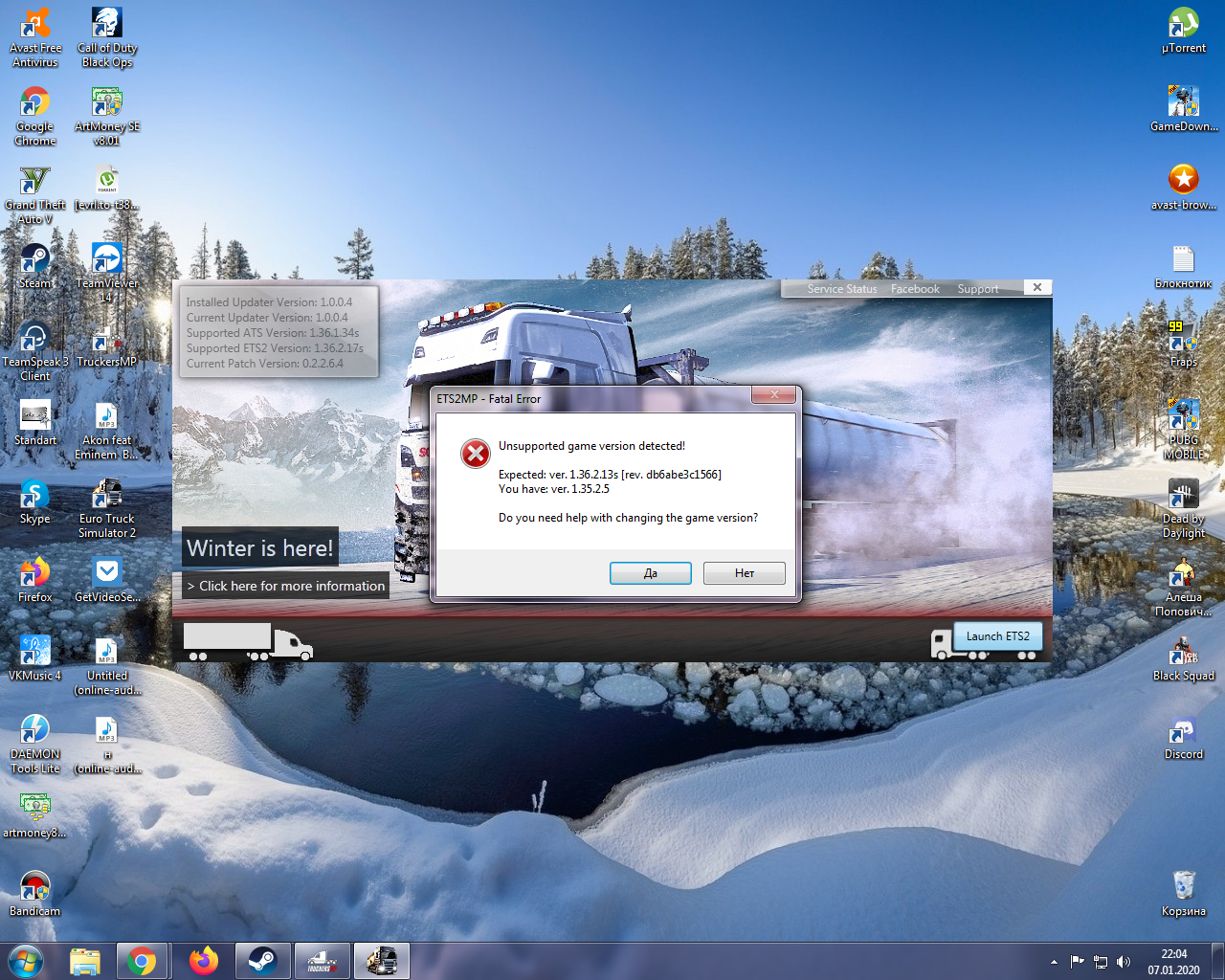Screen dimensions: 1225x980
Task: Select the µTorrent desktop shortcut
Action: point(1184,31)
